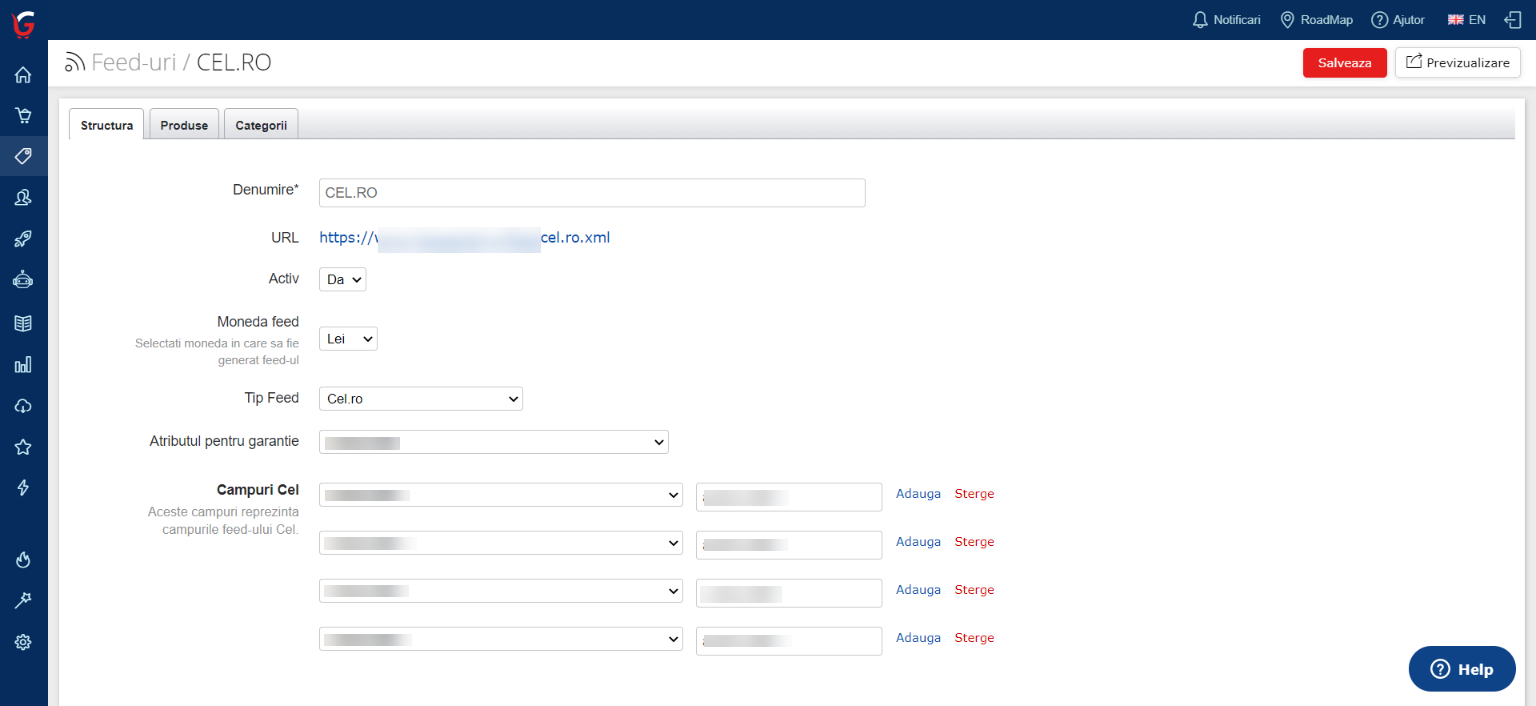Click Sterge in fourth Campuri Cel row
The width and height of the screenshot is (1536, 706).
[x=975, y=638]
